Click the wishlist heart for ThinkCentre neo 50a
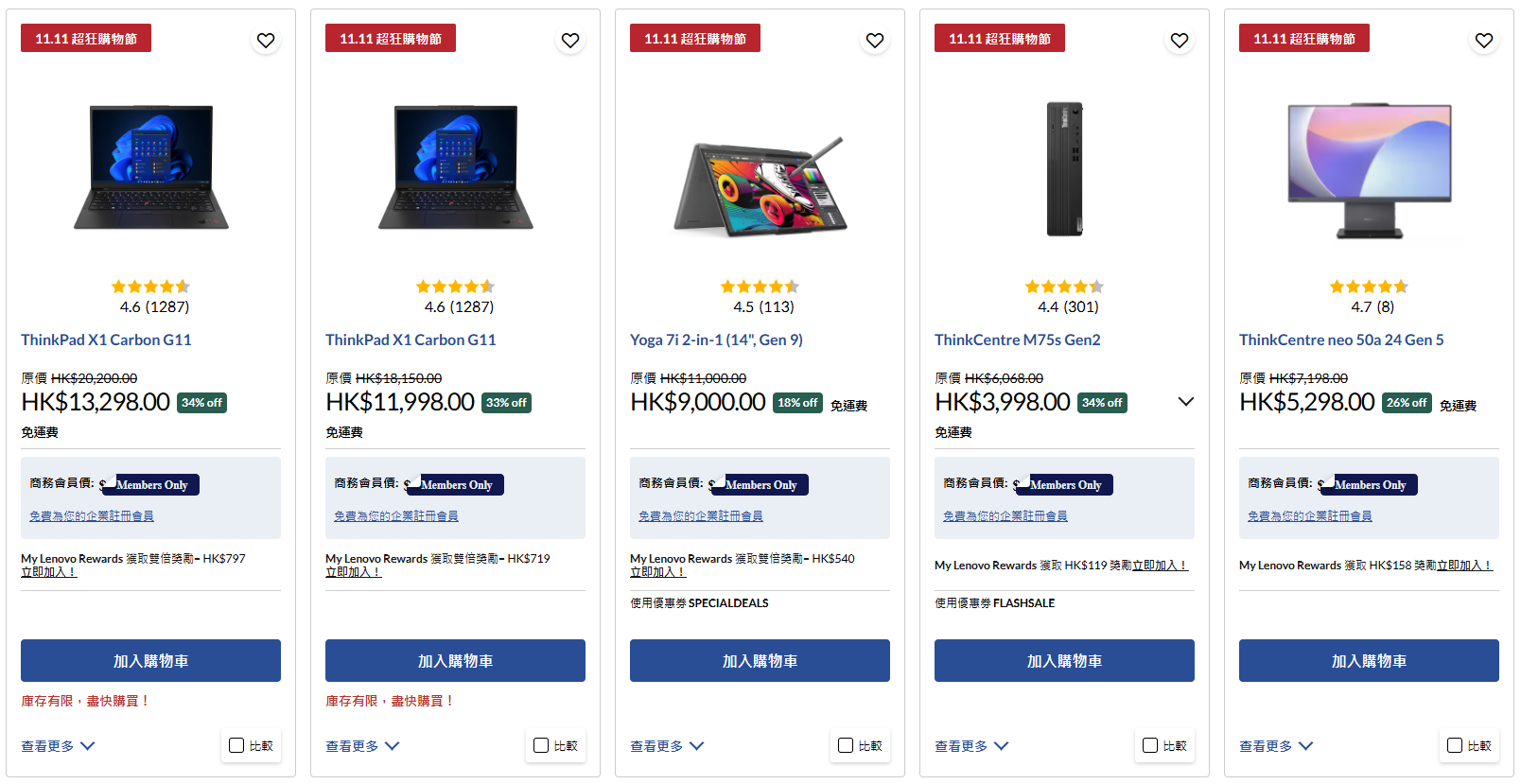The height and width of the screenshot is (784, 1521). [x=1484, y=40]
